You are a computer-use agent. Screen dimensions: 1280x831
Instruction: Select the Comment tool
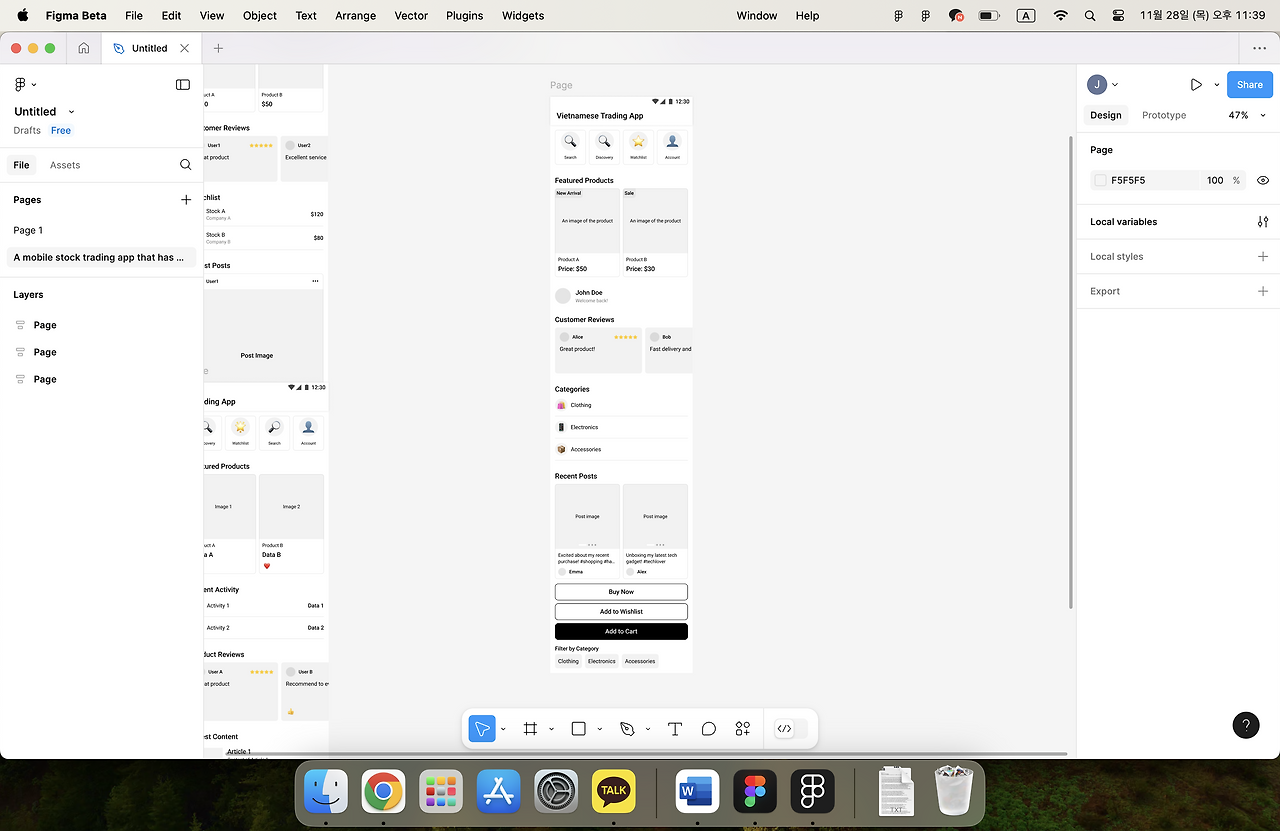pos(709,729)
